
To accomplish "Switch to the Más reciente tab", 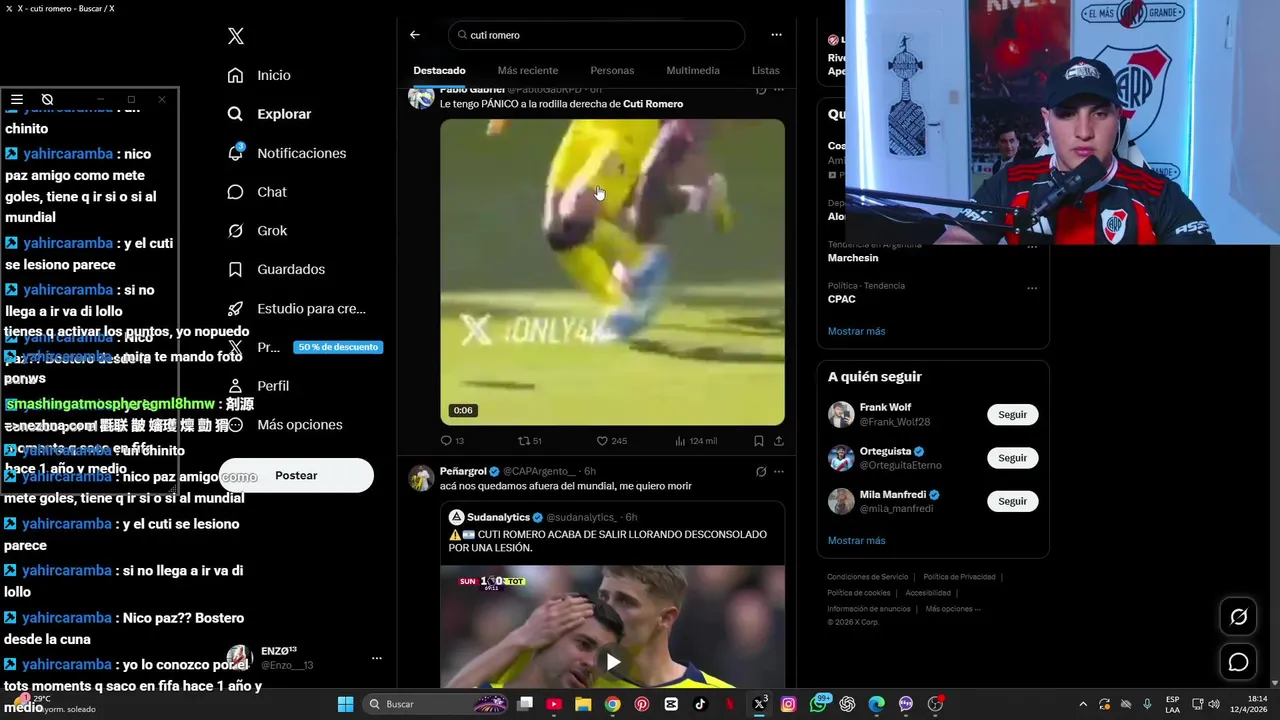I will pyautogui.click(x=528, y=71).
